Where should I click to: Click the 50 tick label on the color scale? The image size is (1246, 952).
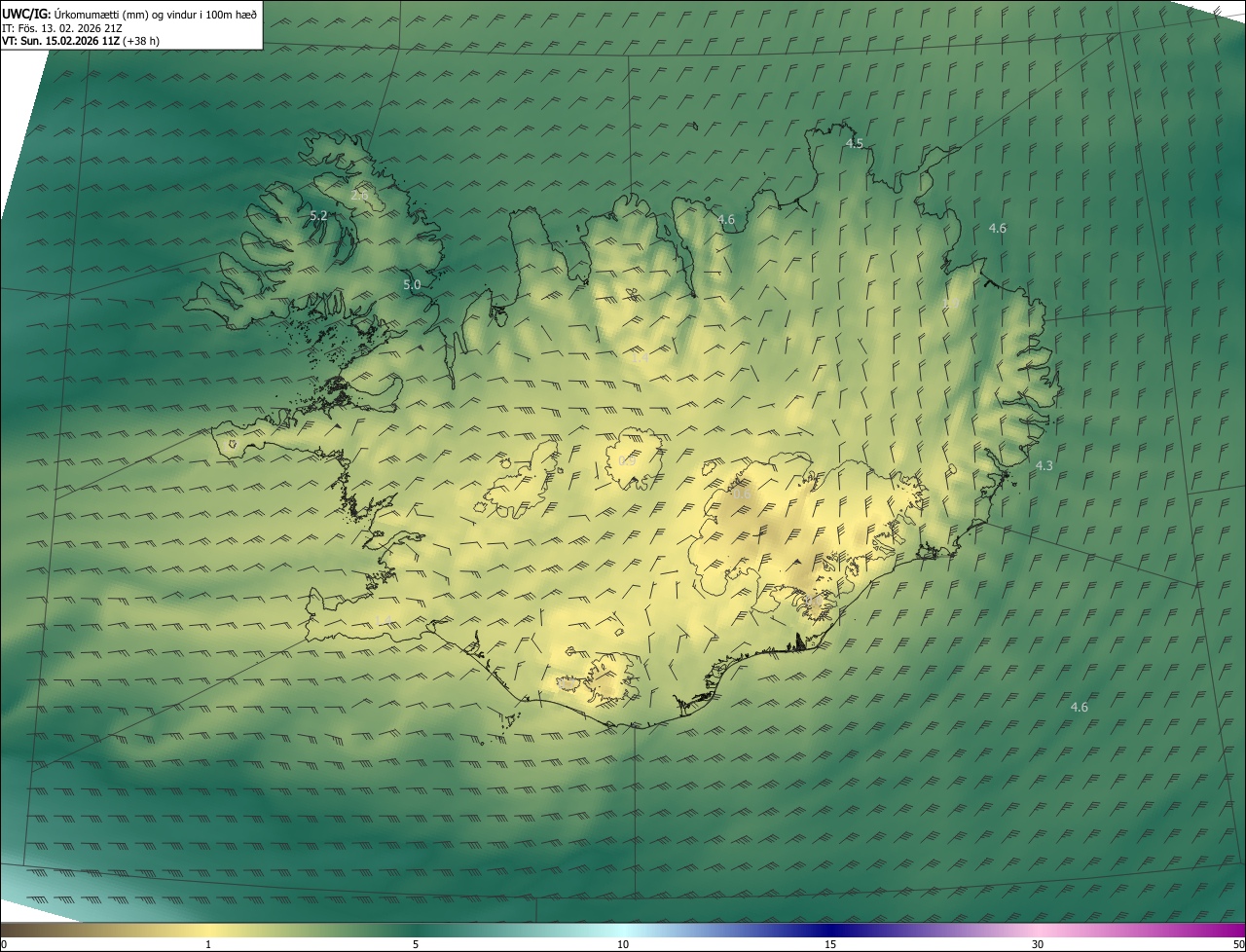coord(1238,944)
